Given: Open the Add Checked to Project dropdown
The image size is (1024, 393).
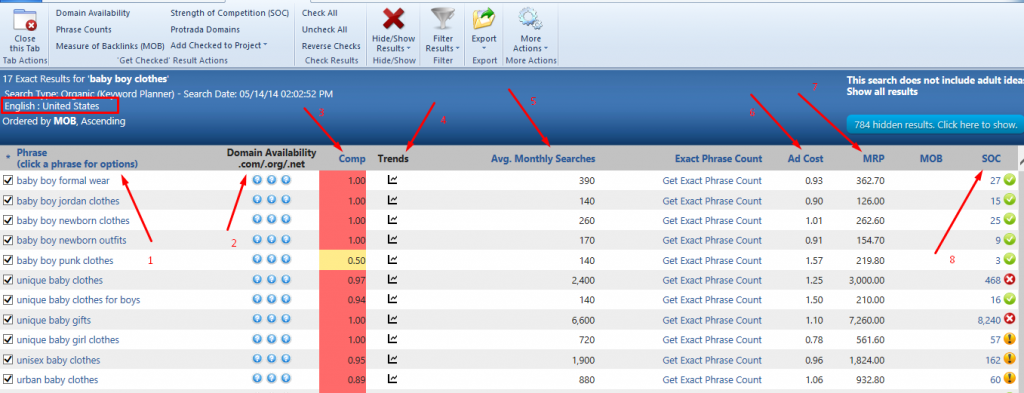Looking at the screenshot, I should click(219, 45).
